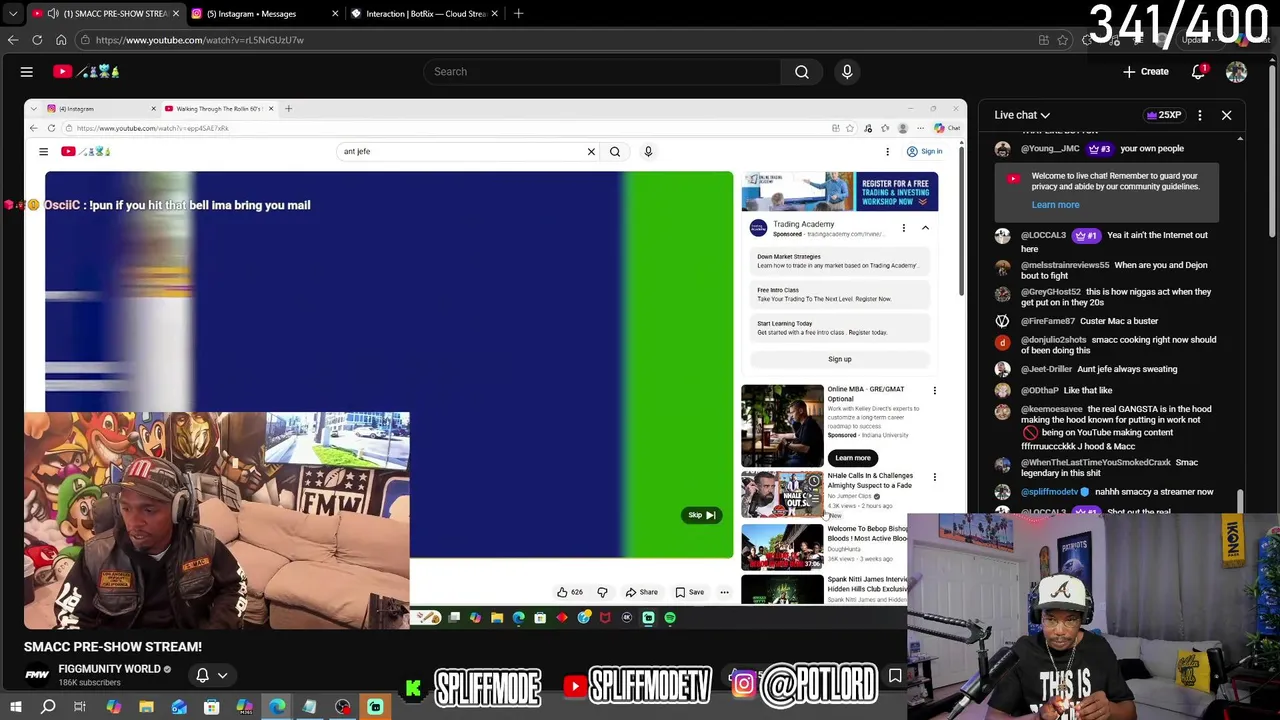Open the YouTube guide hamburger menu
The width and height of the screenshot is (1280, 720).
pos(27,71)
